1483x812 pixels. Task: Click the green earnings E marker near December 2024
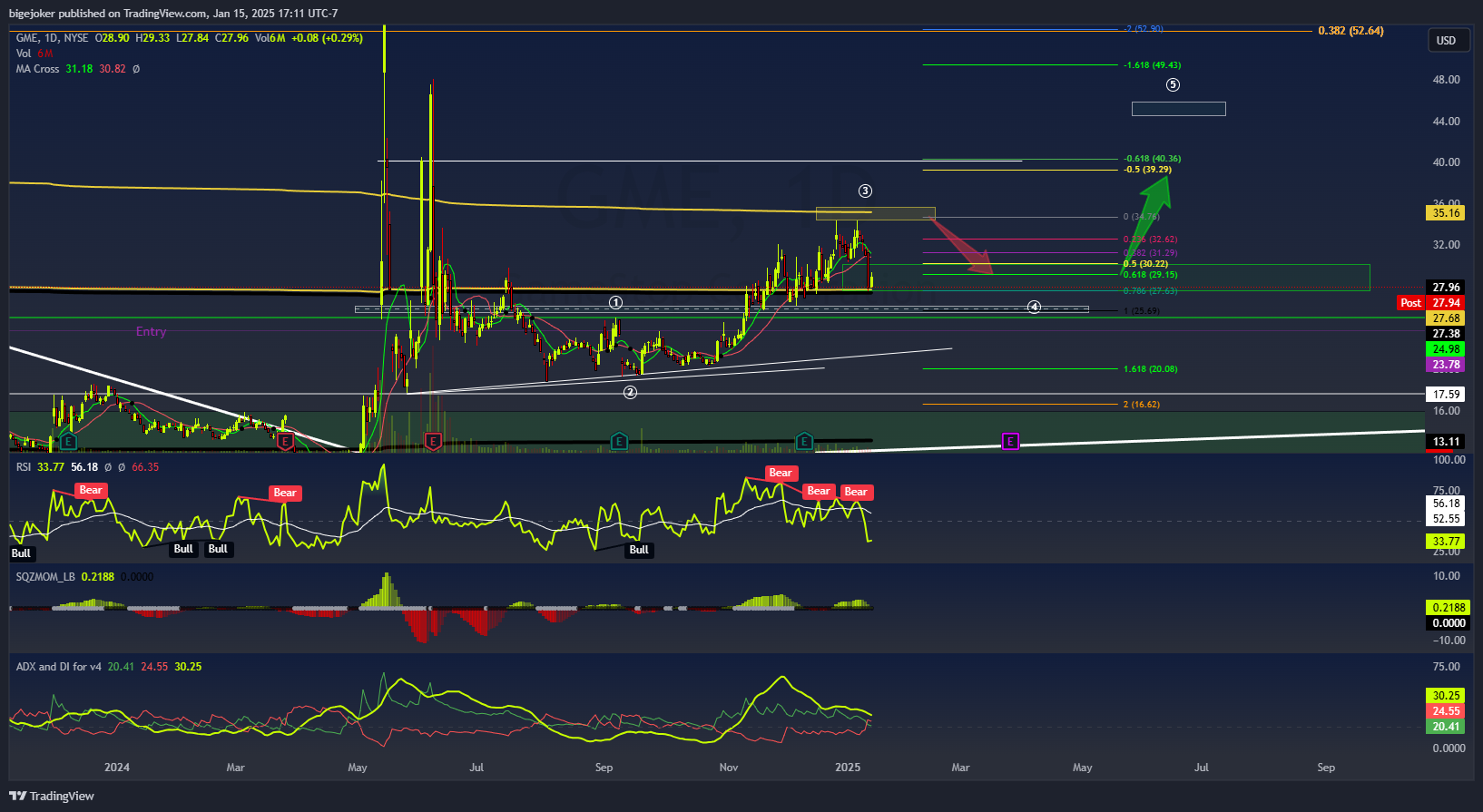[x=804, y=442]
